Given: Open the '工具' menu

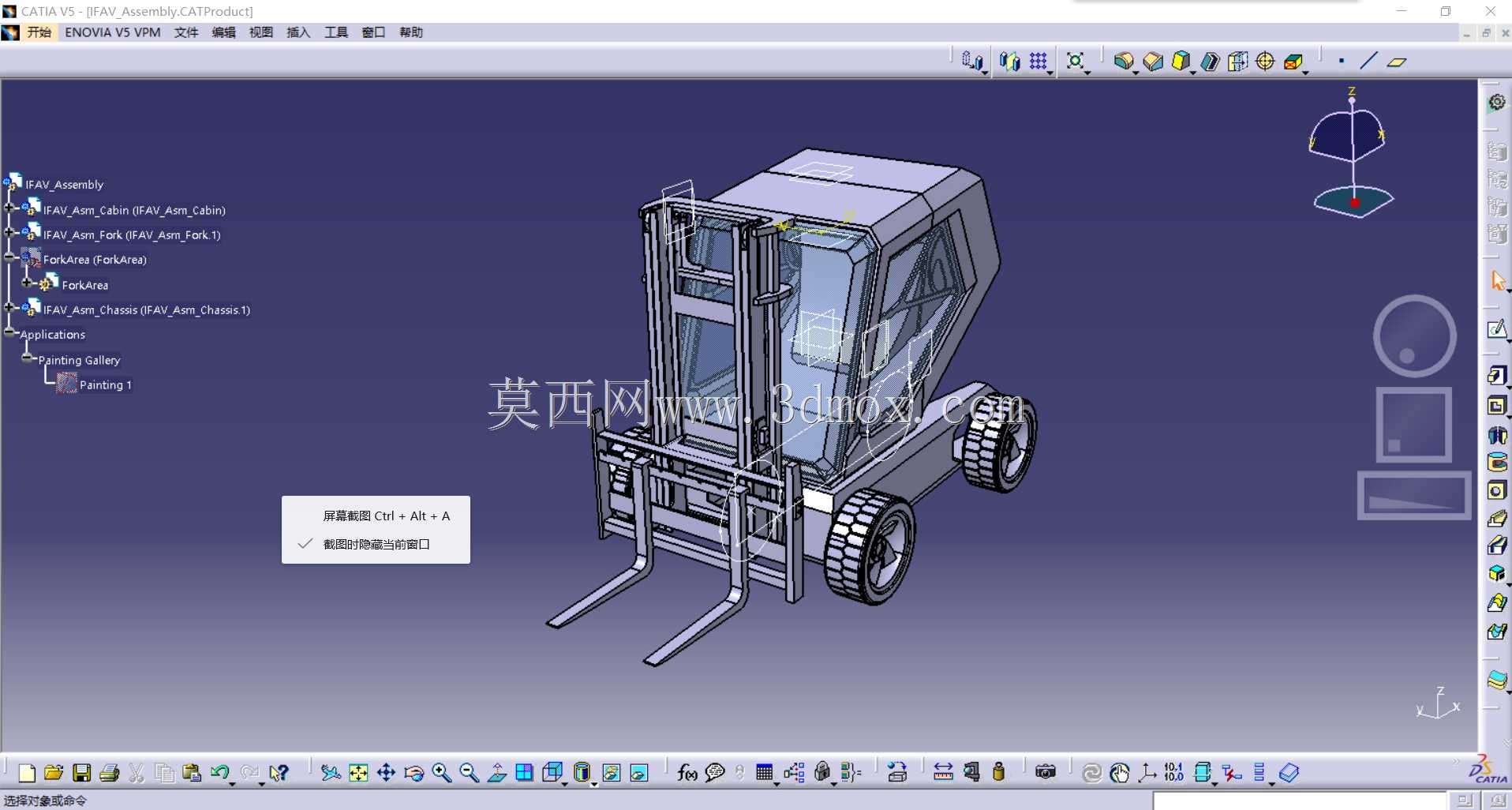Looking at the screenshot, I should (x=335, y=32).
